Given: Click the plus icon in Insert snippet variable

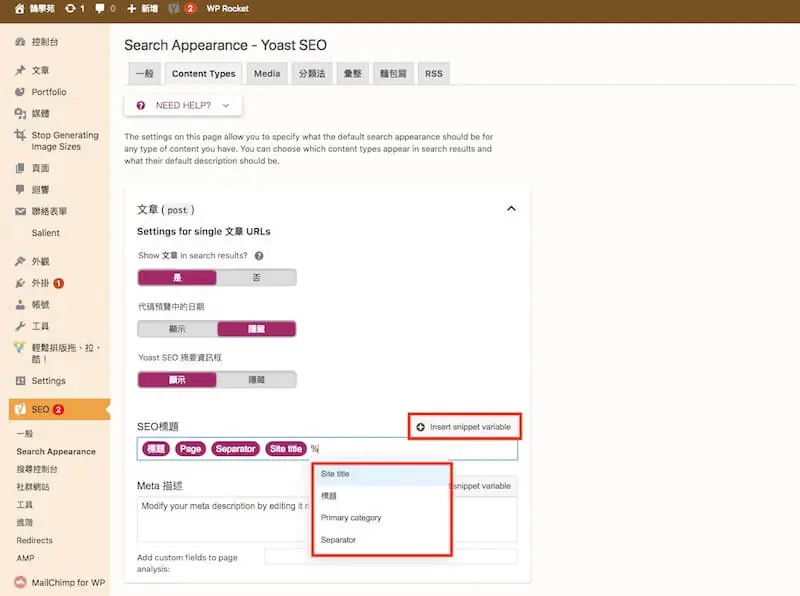Looking at the screenshot, I should point(420,427).
